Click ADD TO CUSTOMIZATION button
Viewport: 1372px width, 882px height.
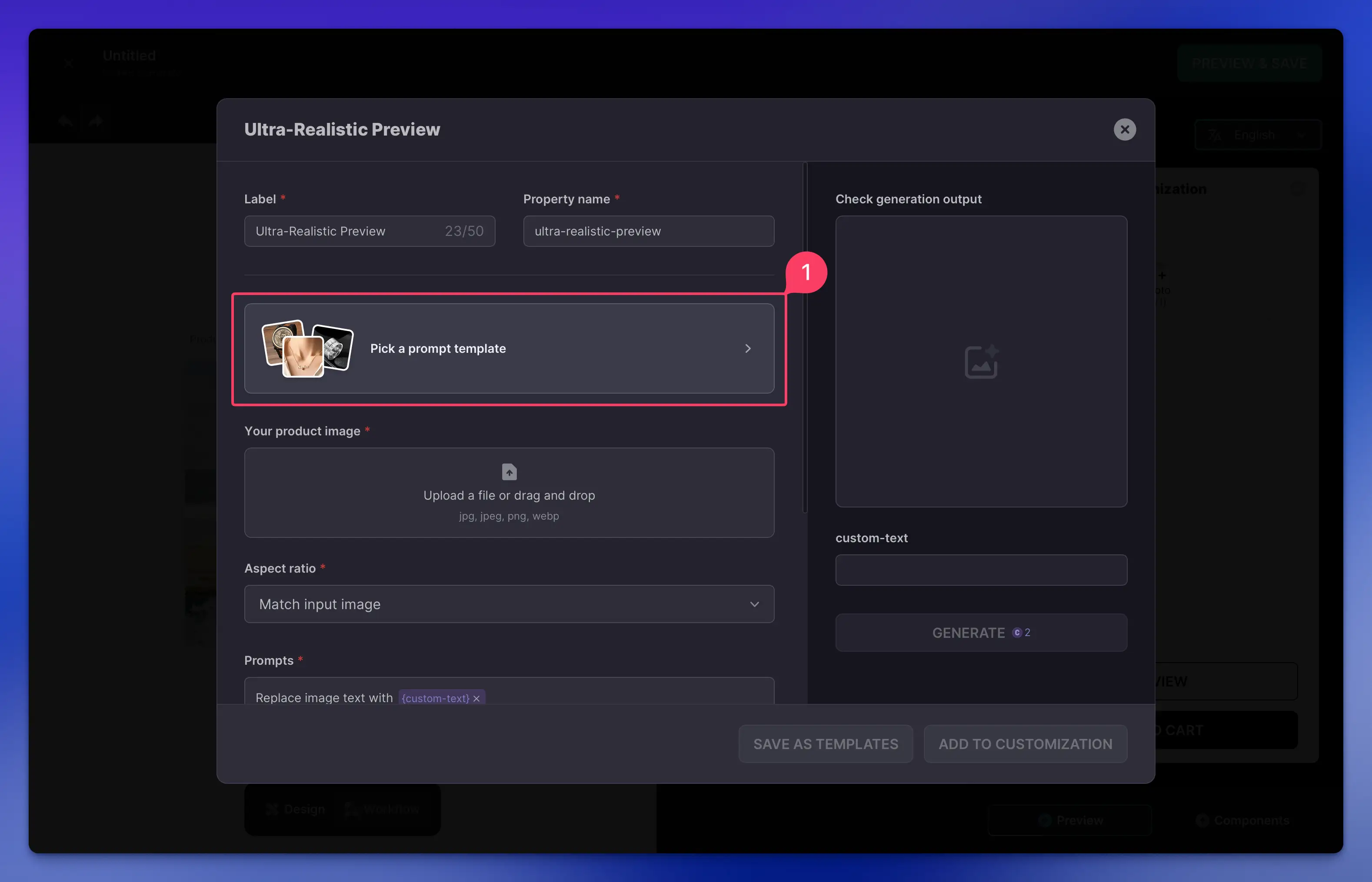point(1025,744)
